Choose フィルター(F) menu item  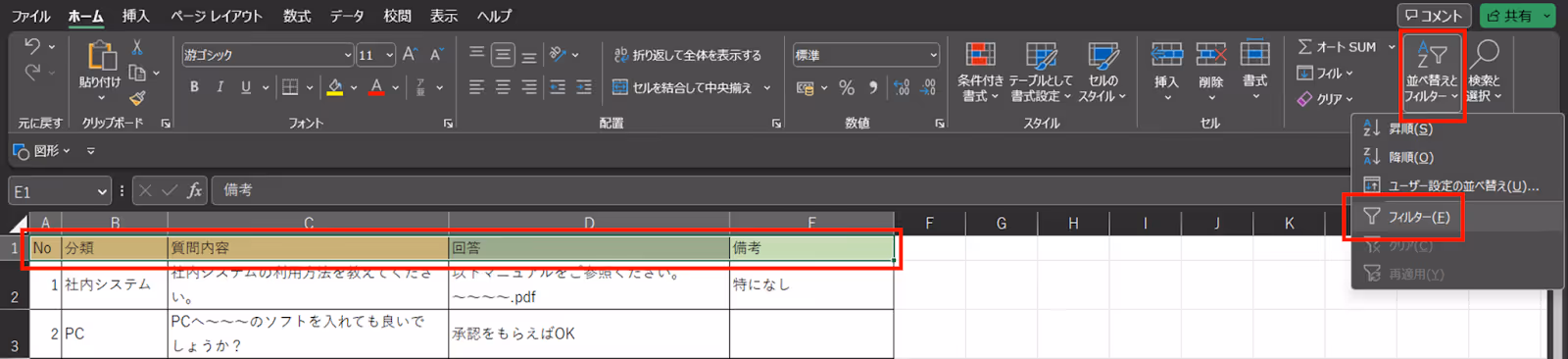coord(1456,217)
